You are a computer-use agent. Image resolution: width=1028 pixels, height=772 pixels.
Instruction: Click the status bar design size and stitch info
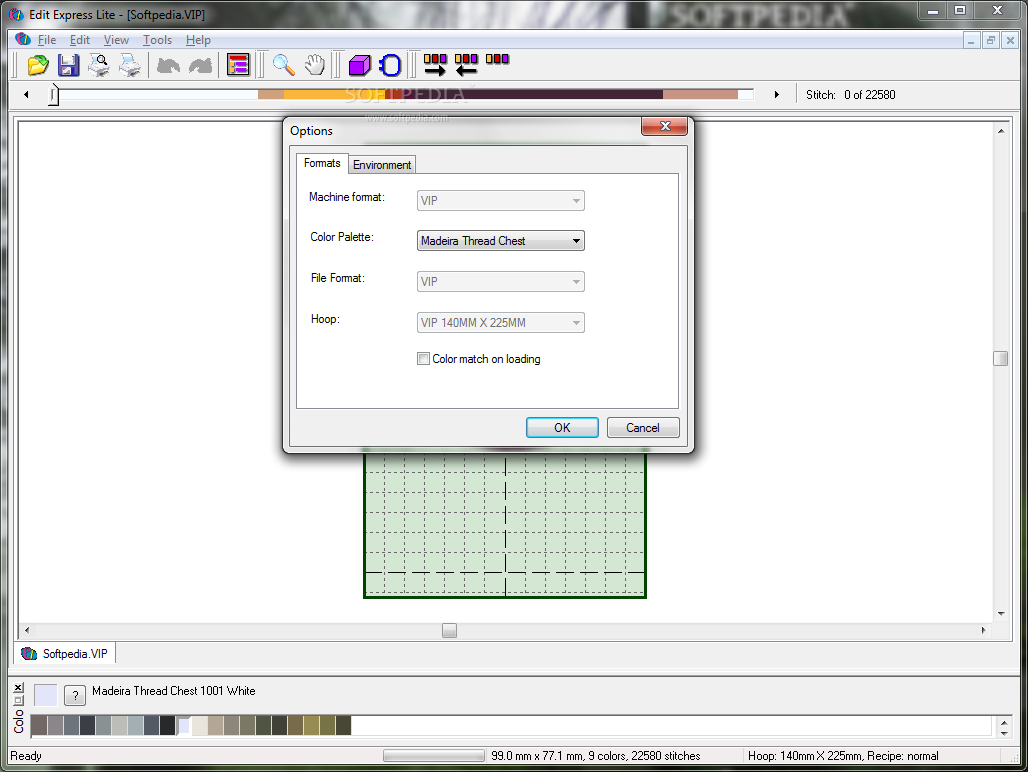click(596, 756)
